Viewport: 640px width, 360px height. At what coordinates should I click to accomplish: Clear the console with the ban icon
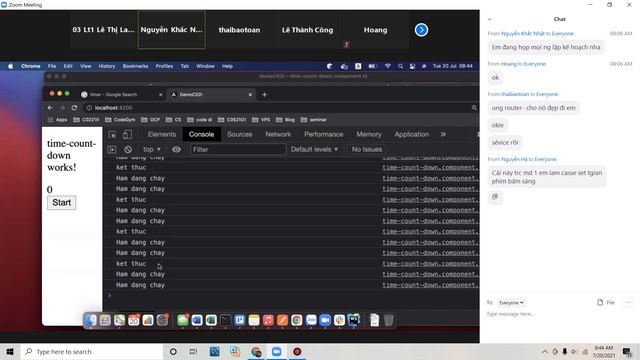coord(128,149)
